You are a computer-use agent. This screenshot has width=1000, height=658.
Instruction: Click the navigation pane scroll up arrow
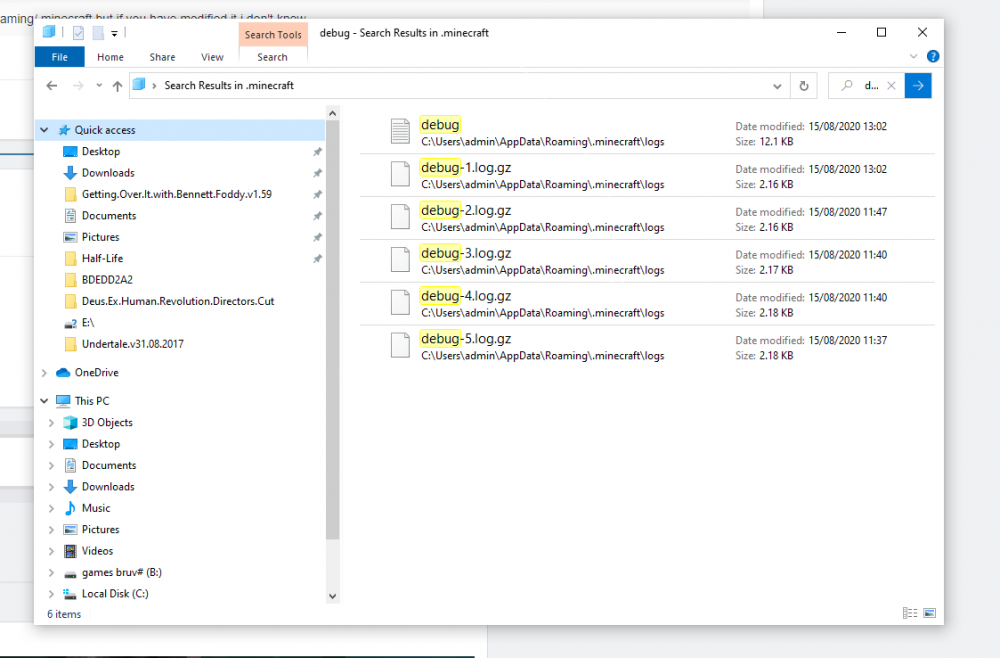click(332, 113)
